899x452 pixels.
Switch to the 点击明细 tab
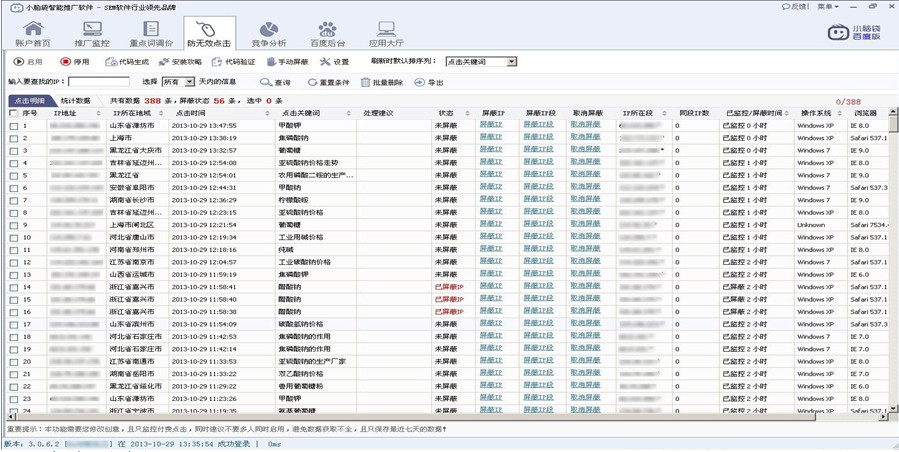(28, 101)
